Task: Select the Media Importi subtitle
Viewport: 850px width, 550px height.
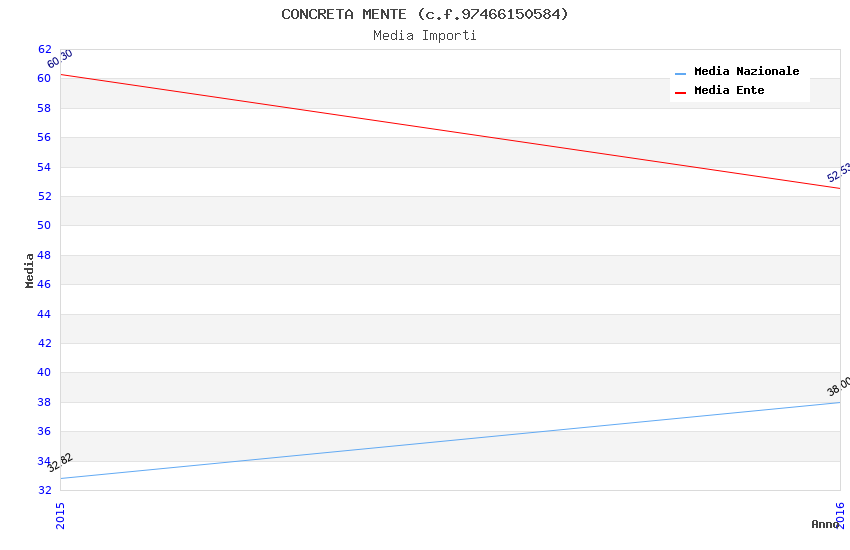Action: 424,35
